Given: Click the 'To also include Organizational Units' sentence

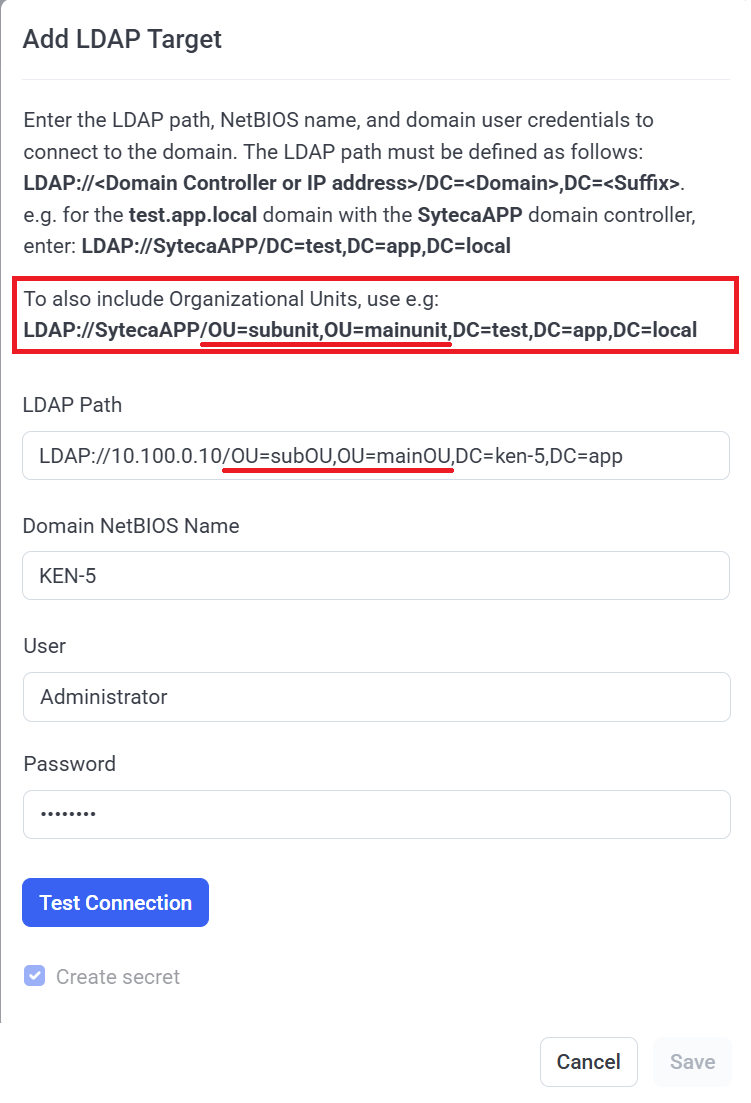Looking at the screenshot, I should coord(239,298).
